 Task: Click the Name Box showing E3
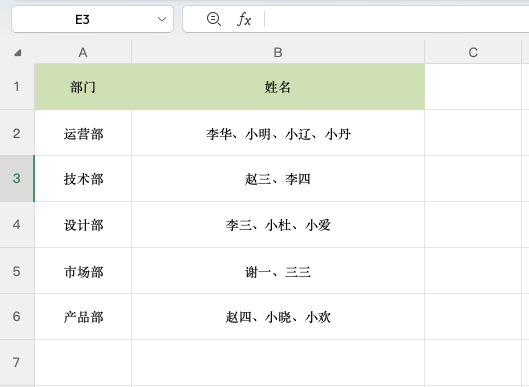click(92, 19)
